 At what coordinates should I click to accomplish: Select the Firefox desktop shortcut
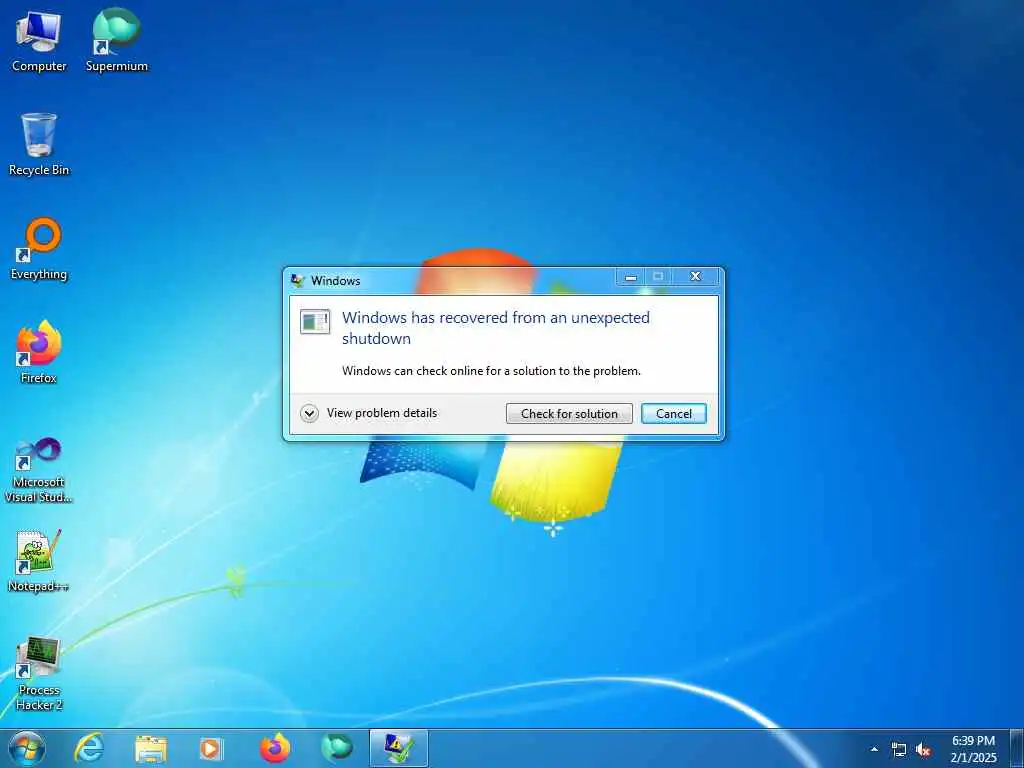(39, 352)
